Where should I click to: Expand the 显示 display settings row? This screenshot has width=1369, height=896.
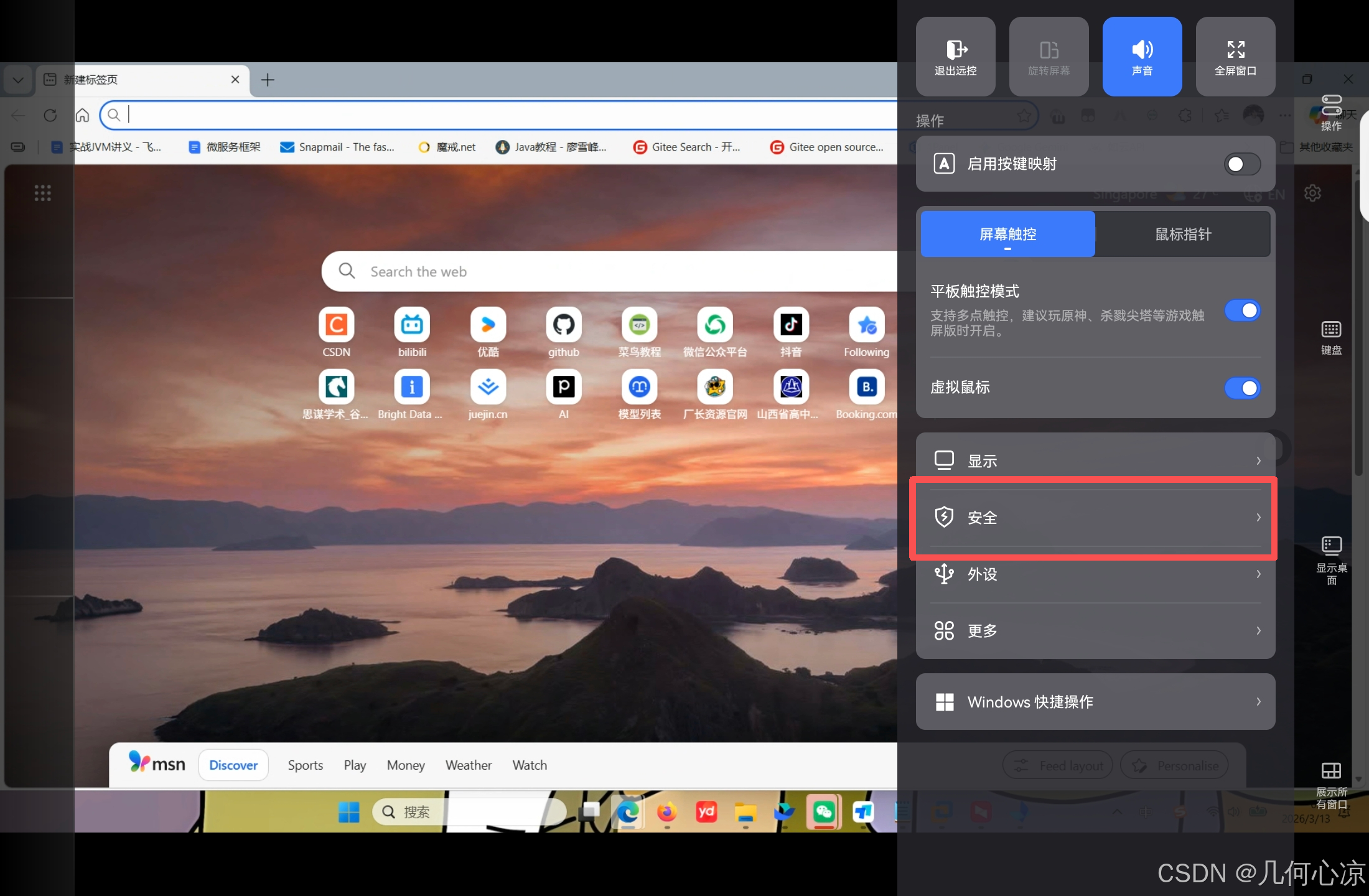click(x=1095, y=461)
